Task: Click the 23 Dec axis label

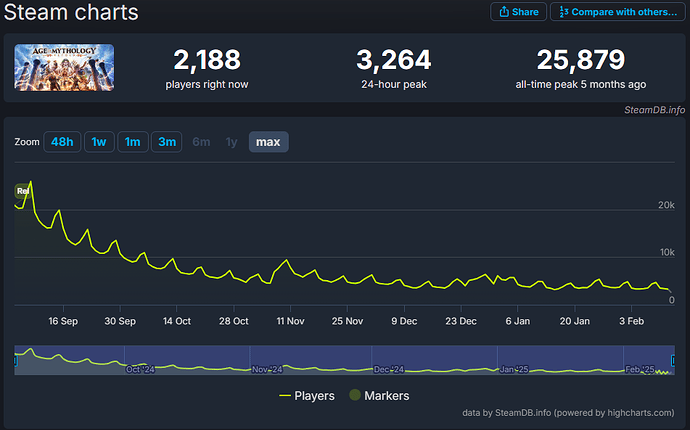Action: [461, 321]
